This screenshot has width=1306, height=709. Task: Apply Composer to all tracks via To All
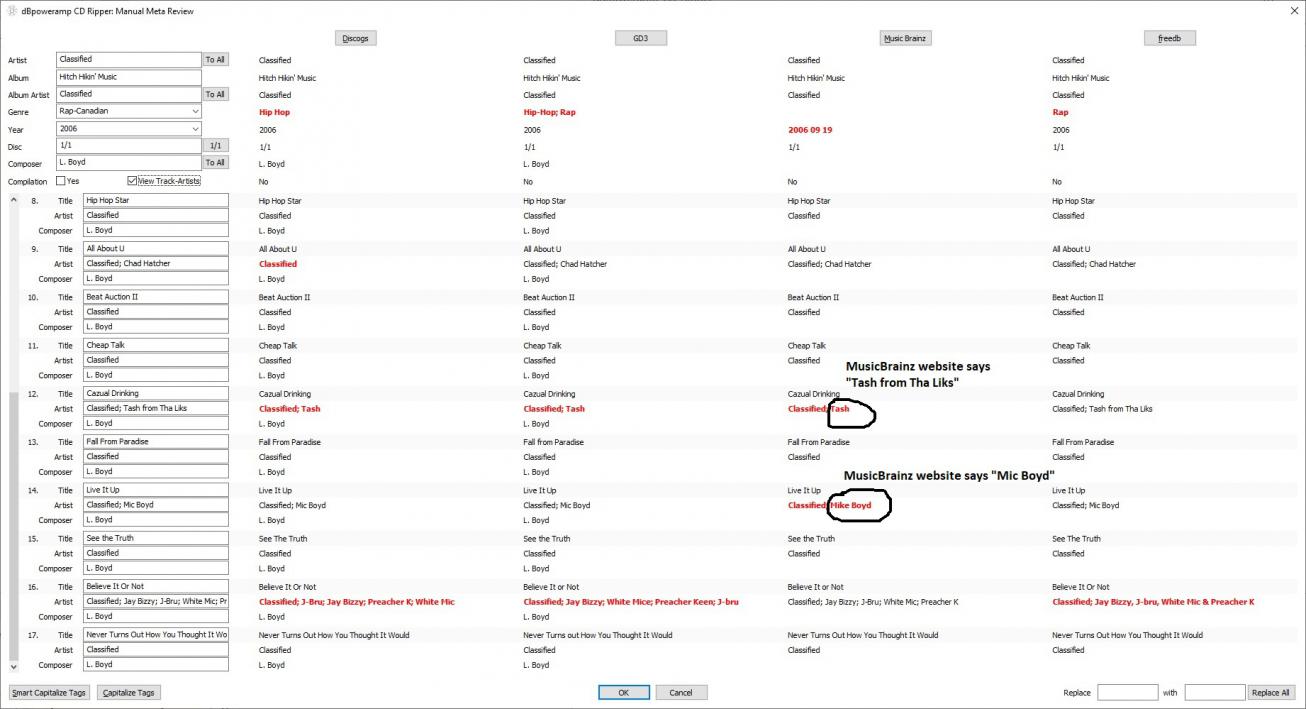(x=215, y=162)
